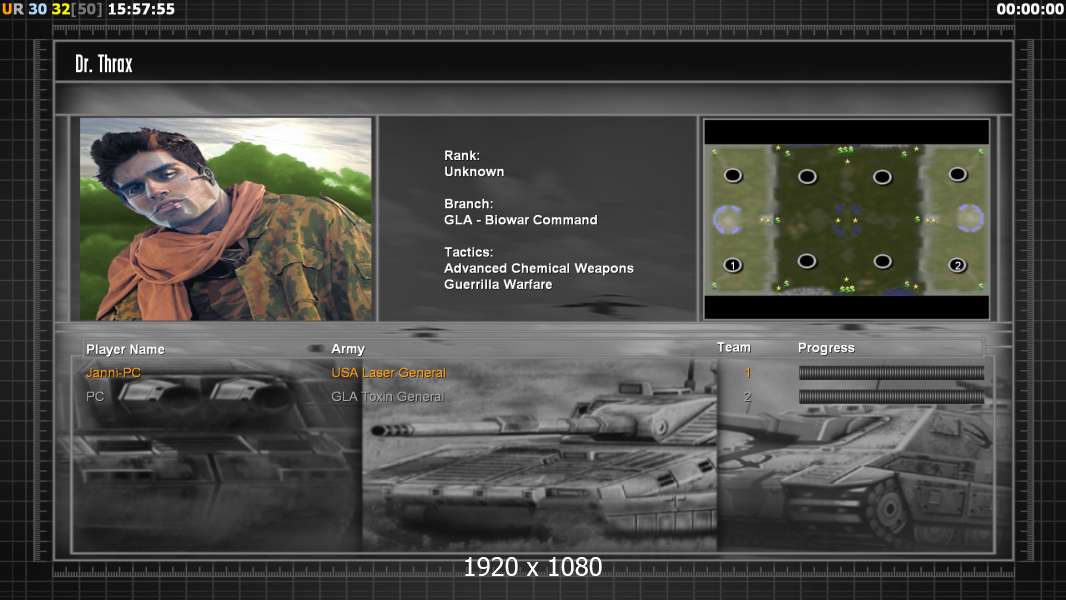Click the 'Dr. Thrax' title text
This screenshot has height=600, width=1066.
[103, 64]
